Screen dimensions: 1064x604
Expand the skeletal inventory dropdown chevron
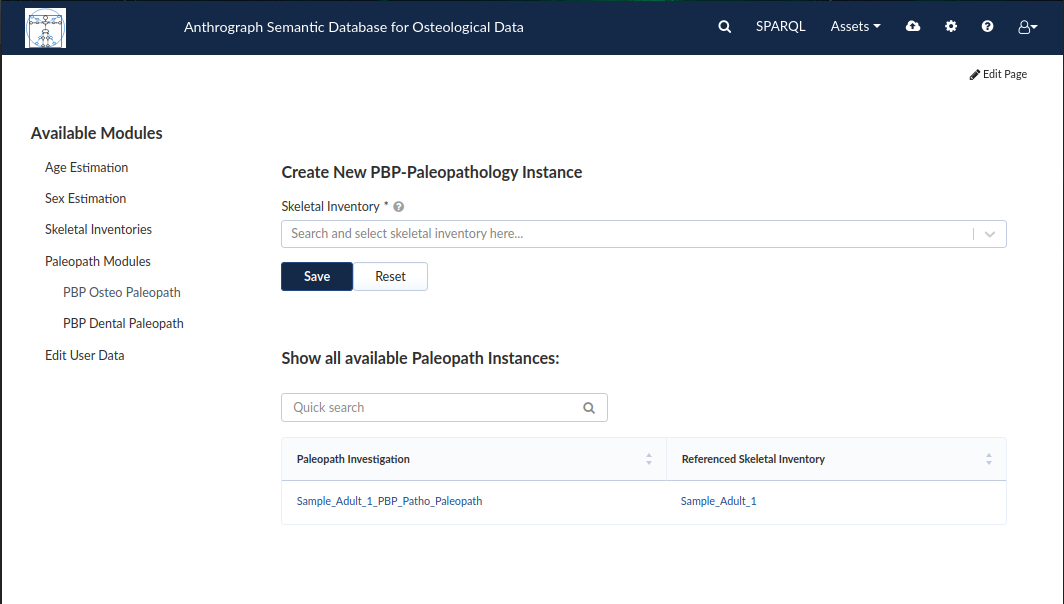click(x=990, y=234)
